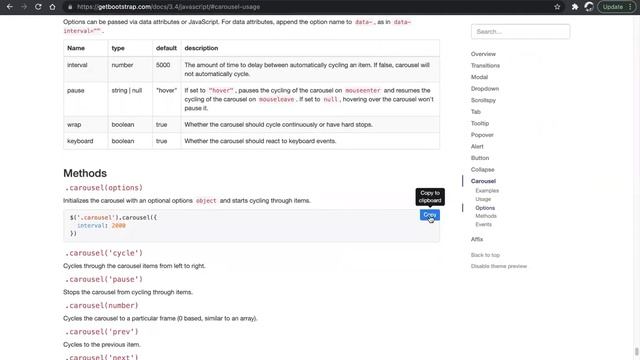Open the Affix sidebar link
The height and width of the screenshot is (360, 640).
pyautogui.click(x=477, y=239)
